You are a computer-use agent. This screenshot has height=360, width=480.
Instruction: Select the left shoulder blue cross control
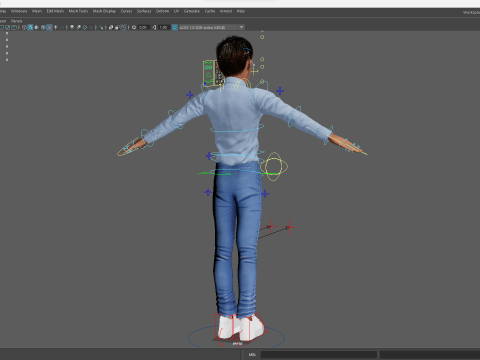click(190, 95)
